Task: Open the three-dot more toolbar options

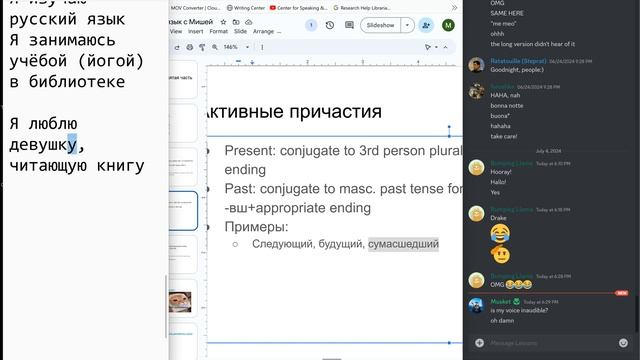Action: point(262,47)
